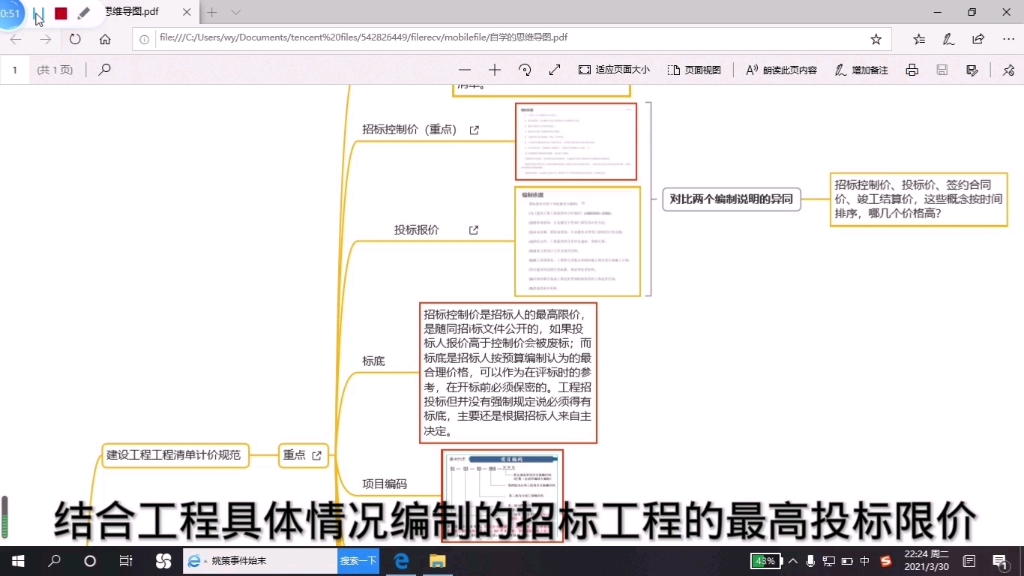1024x576 pixels.
Task: Go back with the browser back arrow
Action: pos(14,38)
